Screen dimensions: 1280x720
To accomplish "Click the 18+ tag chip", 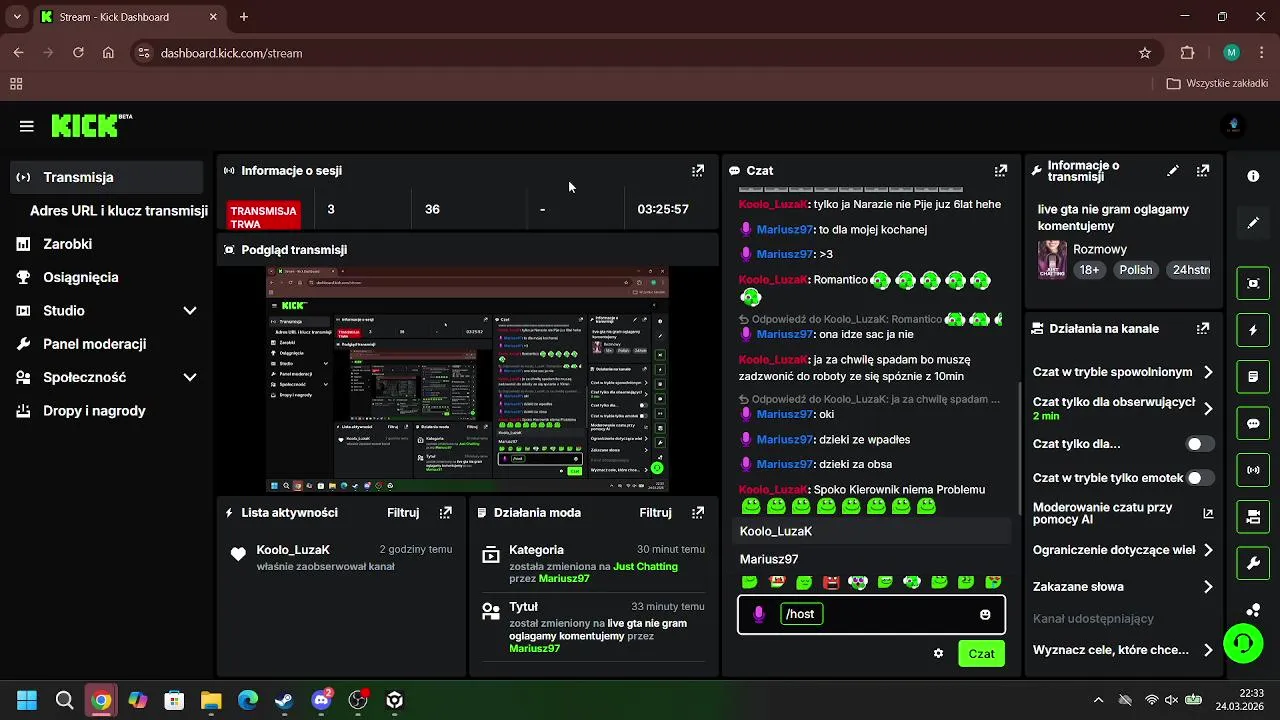I will point(1089,270).
